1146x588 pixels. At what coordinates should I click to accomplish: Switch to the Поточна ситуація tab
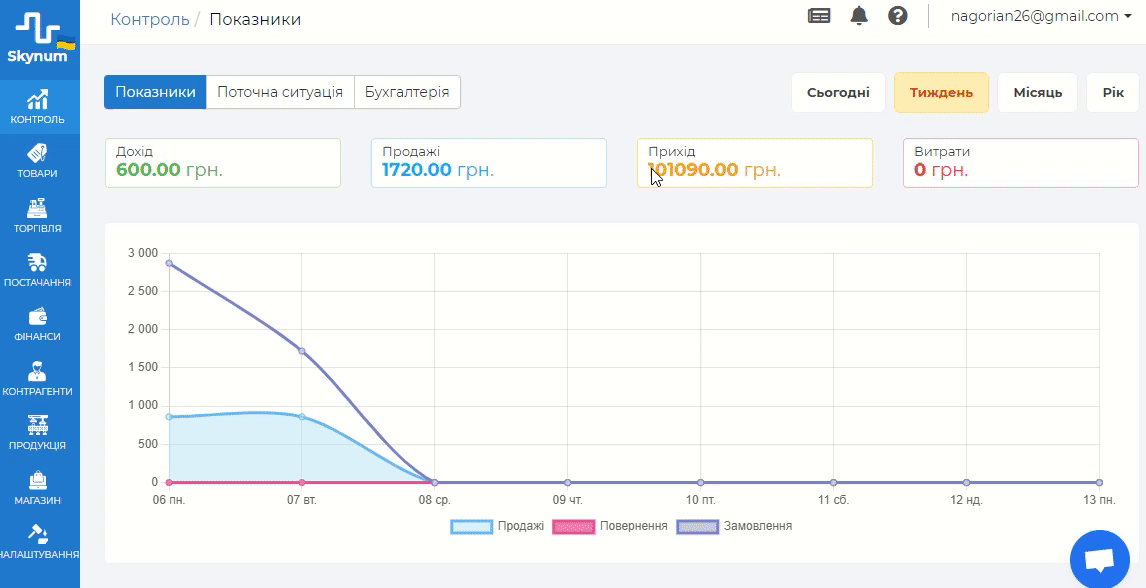(280, 92)
